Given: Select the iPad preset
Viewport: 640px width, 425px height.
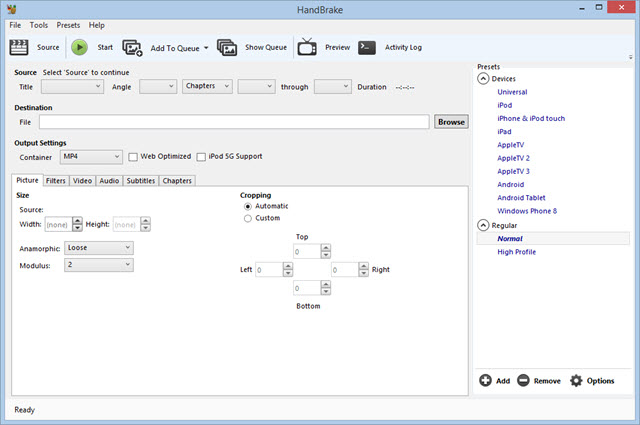Looking at the screenshot, I should pyautogui.click(x=504, y=131).
